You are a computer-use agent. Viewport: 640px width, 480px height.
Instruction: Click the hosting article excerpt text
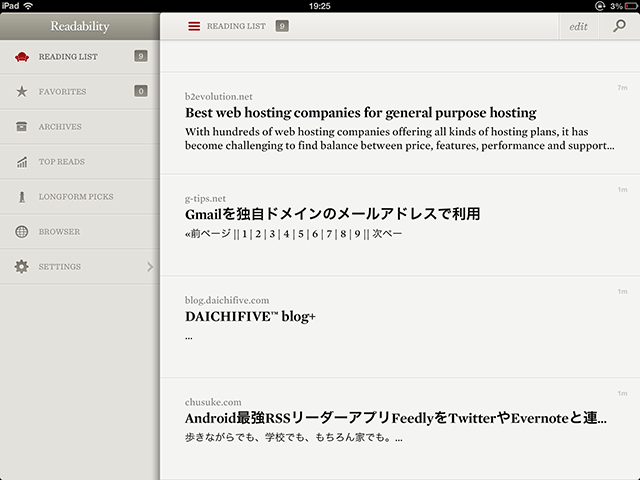pyautogui.click(x=400, y=139)
